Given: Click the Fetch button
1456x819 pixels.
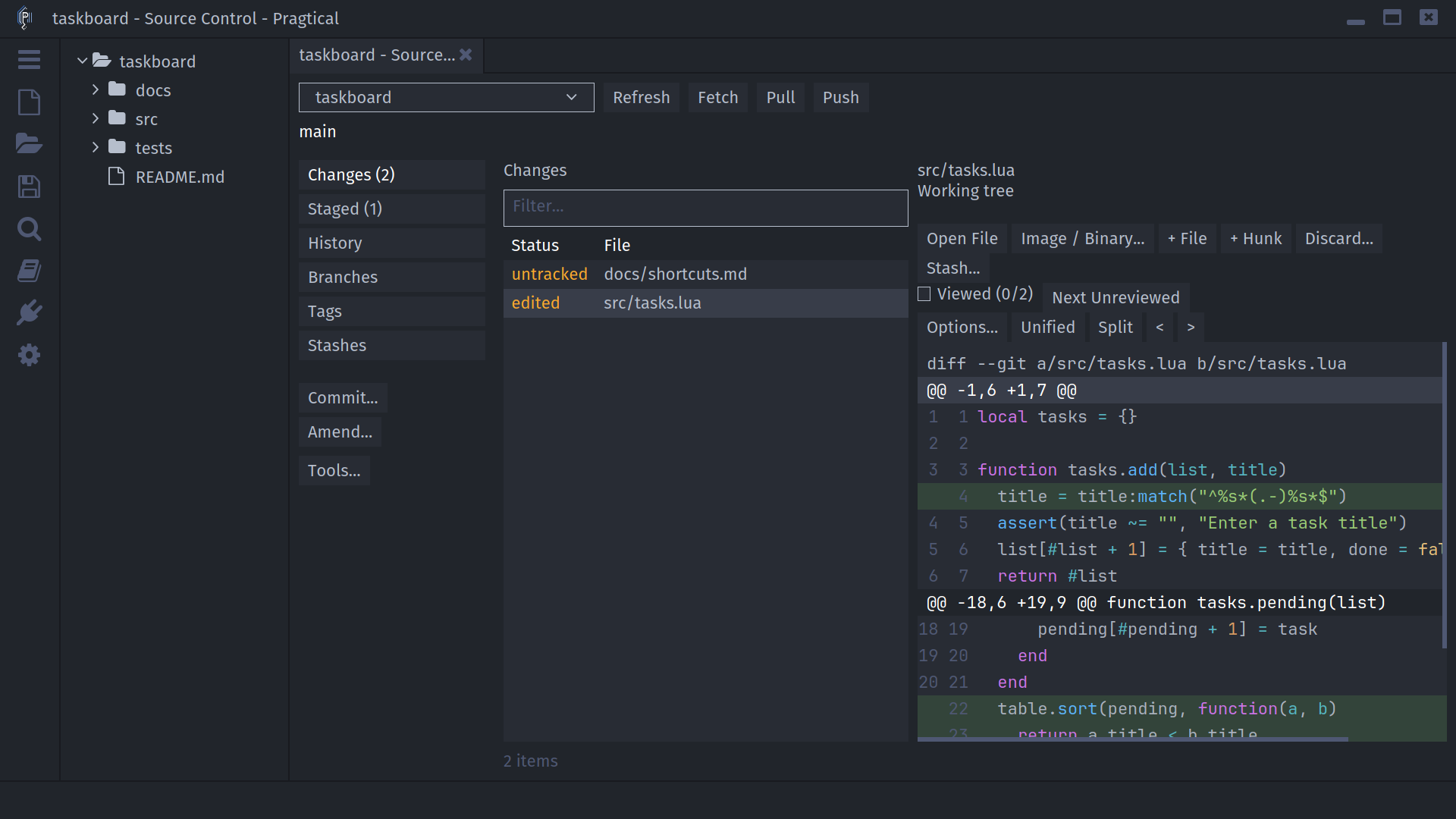Looking at the screenshot, I should (x=718, y=97).
